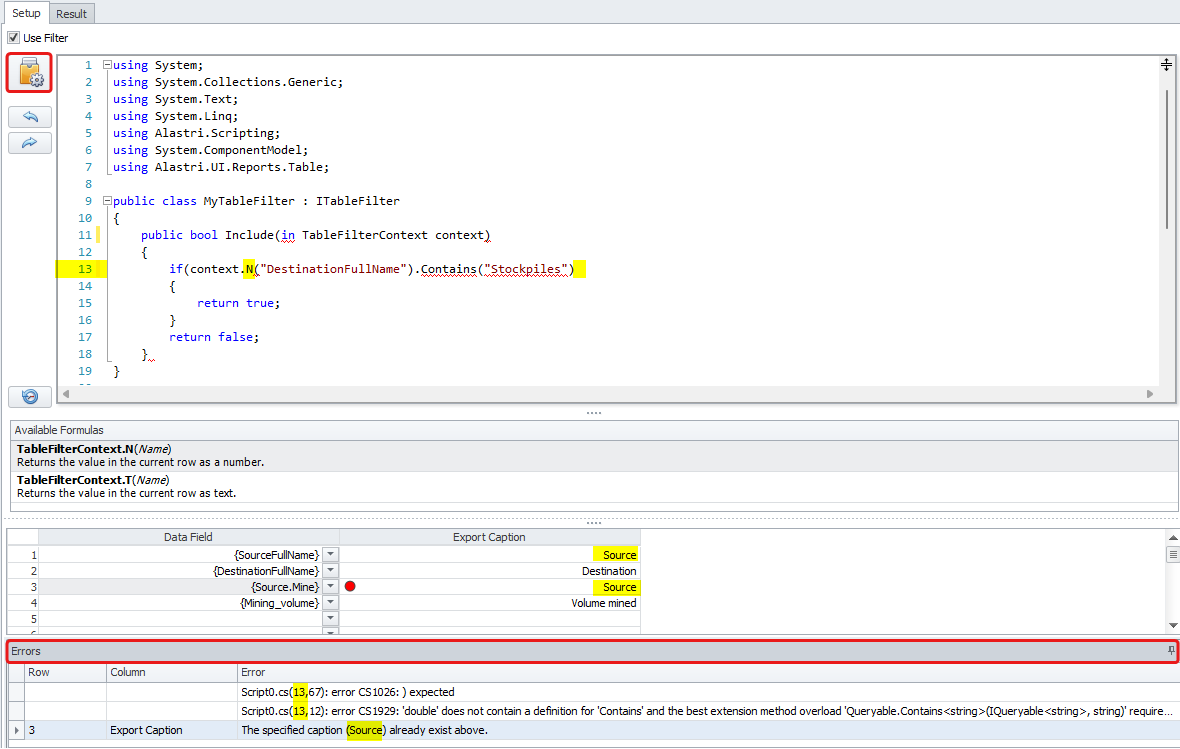The width and height of the screenshot is (1180, 749).
Task: Open the {SourceFullName} data field dropdown
Action: (x=331, y=555)
